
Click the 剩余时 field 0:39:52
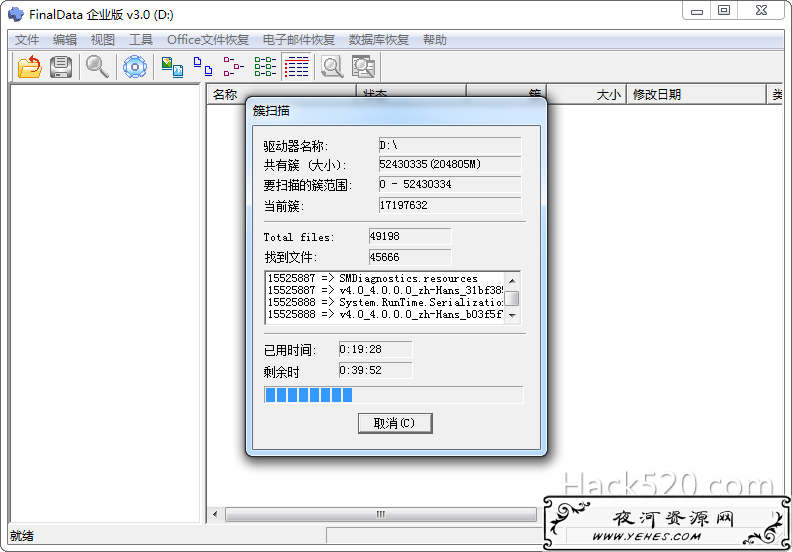coord(375,370)
